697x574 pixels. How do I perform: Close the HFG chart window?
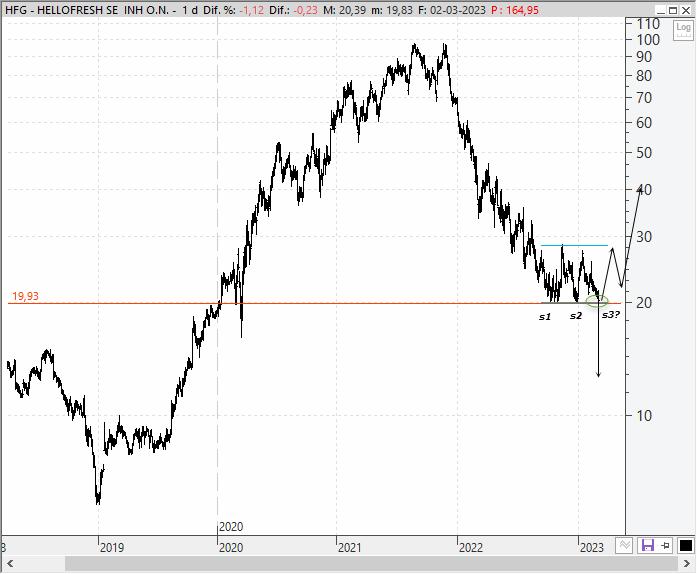[x=685, y=10]
